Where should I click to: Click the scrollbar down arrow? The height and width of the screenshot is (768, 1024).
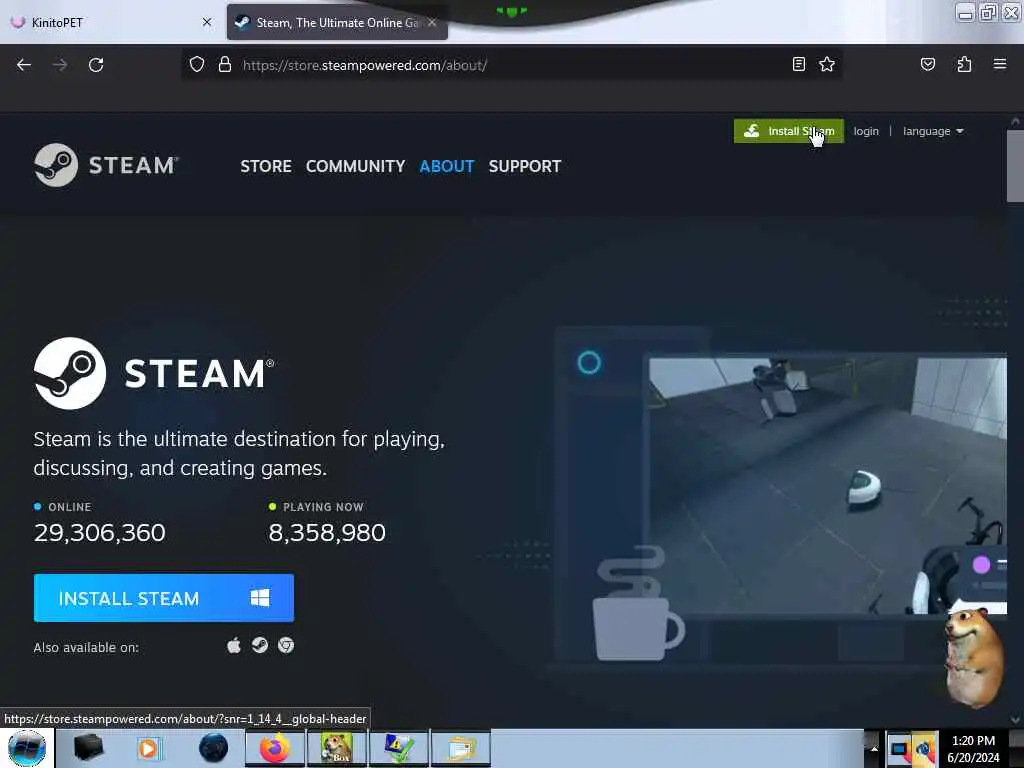point(1015,719)
